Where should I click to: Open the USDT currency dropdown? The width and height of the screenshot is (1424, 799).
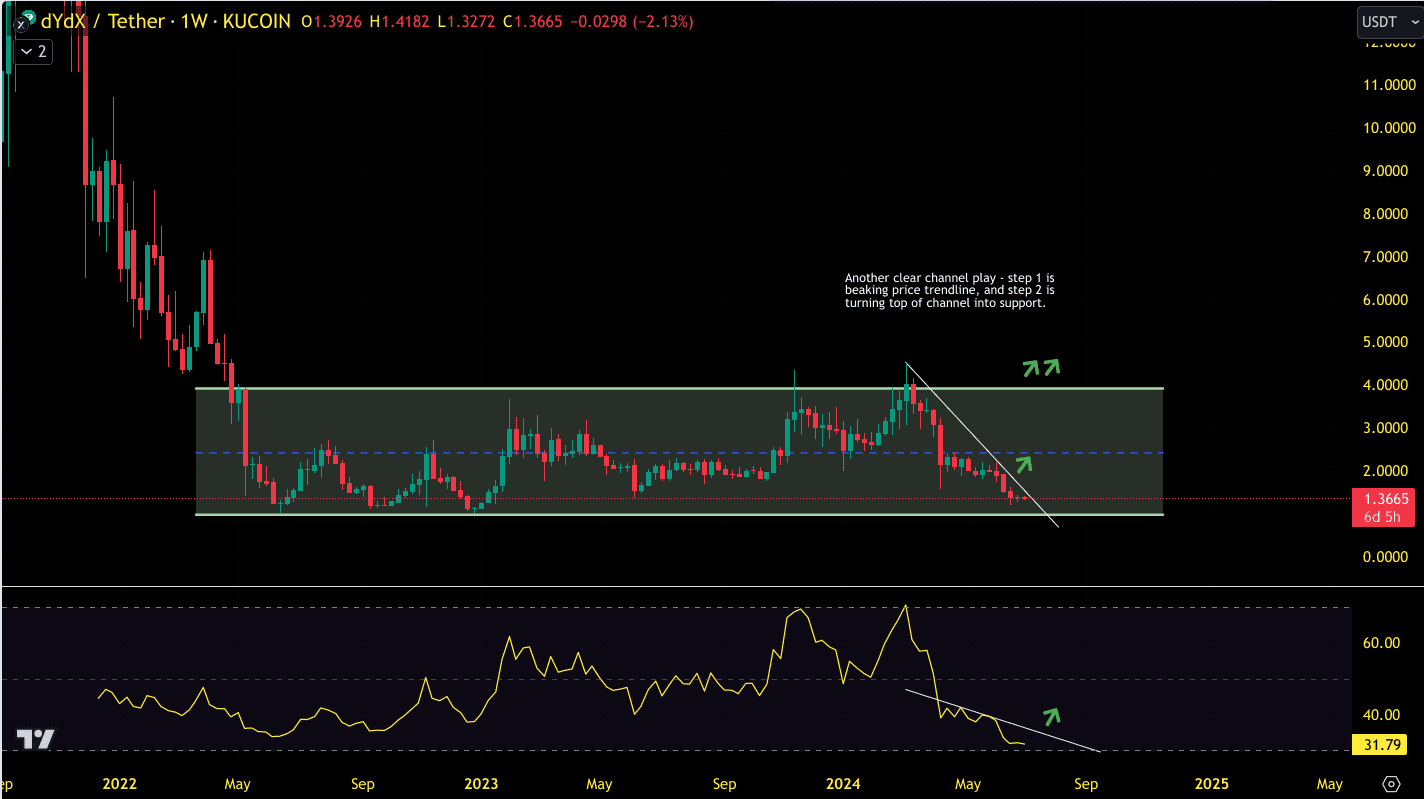(1388, 21)
